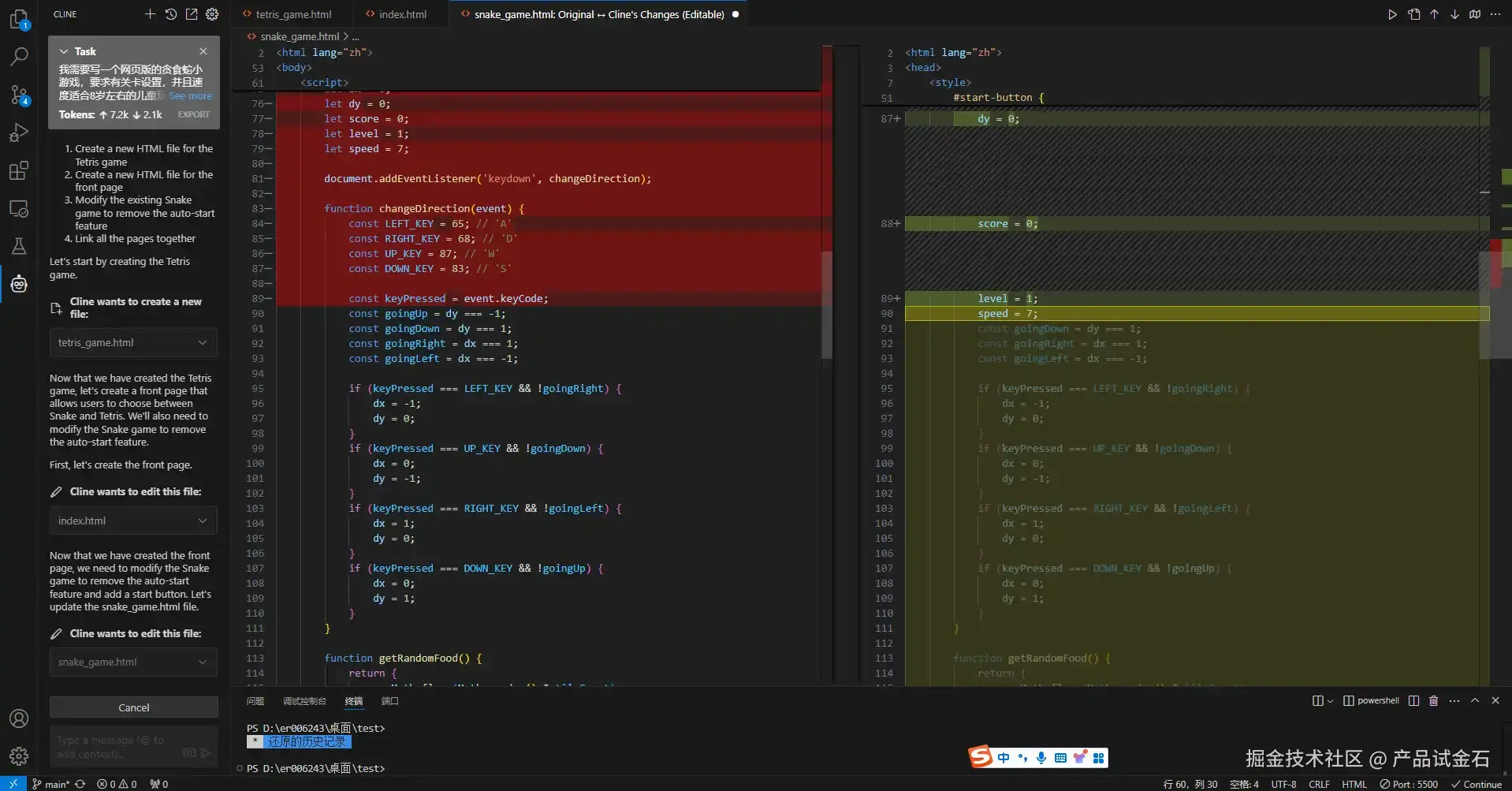Go to the previous change
Viewport: 1512px width, 791px height.
[1434, 14]
